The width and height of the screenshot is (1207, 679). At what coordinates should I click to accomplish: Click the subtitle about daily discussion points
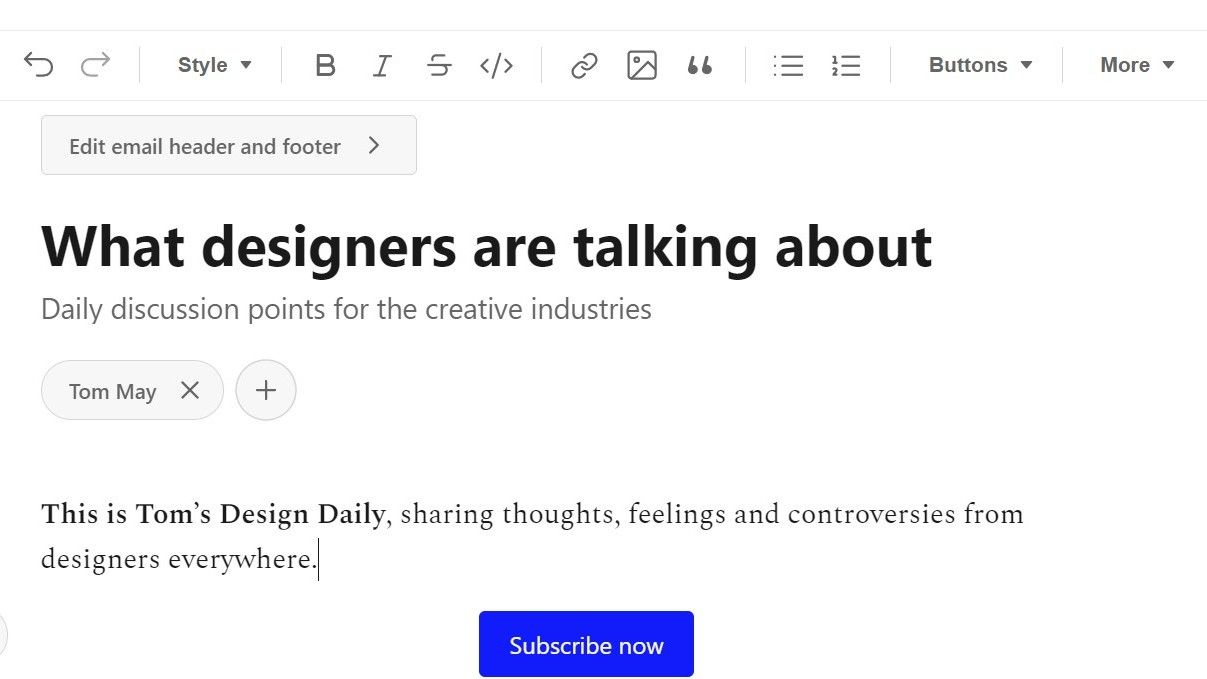346,309
